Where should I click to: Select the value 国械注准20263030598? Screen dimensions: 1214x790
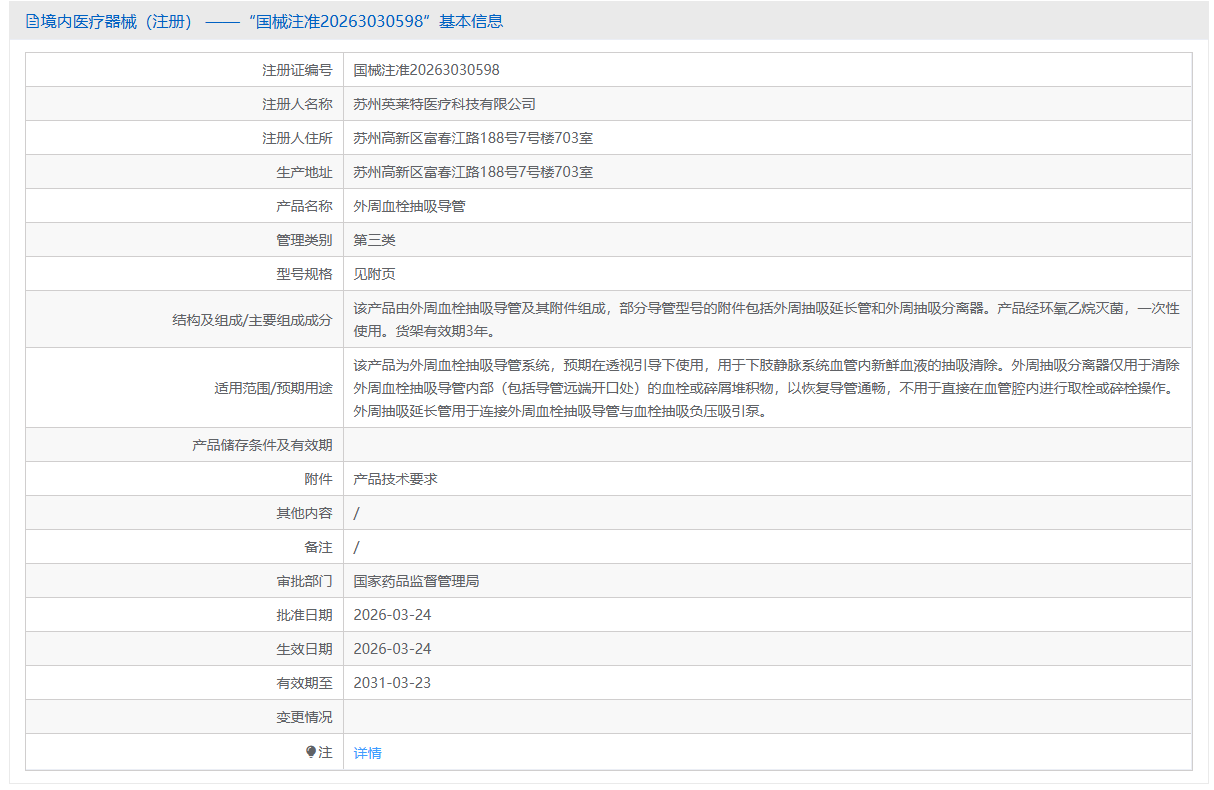pos(426,70)
